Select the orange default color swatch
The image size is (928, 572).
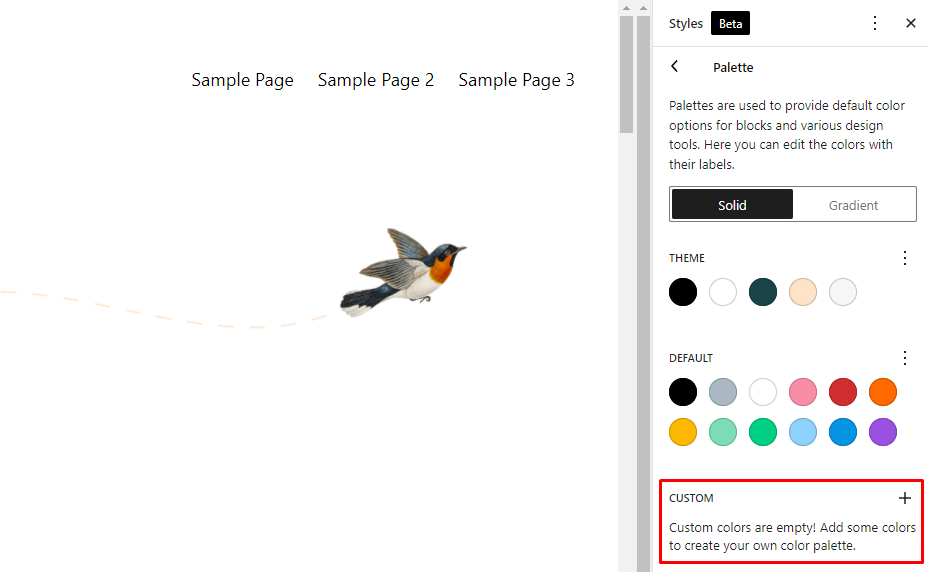coord(883,392)
